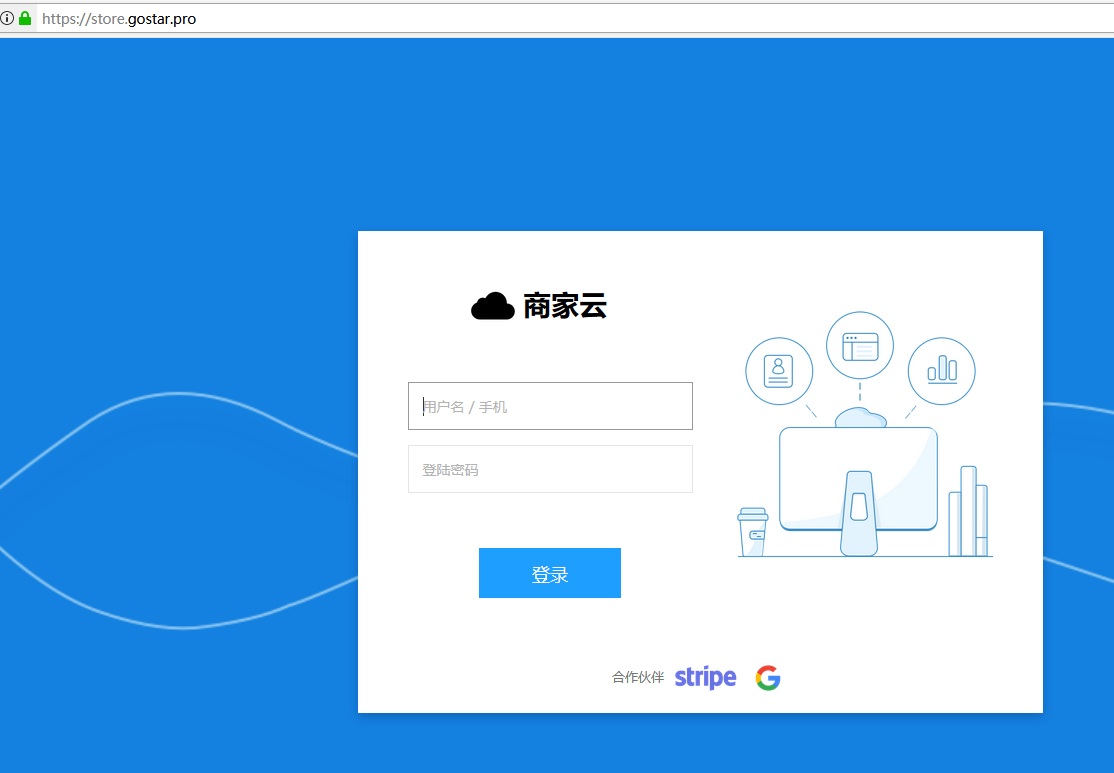Image resolution: width=1114 pixels, height=773 pixels.
Task: Click the URL store.gostar.pro in address bar
Action: 119,18
